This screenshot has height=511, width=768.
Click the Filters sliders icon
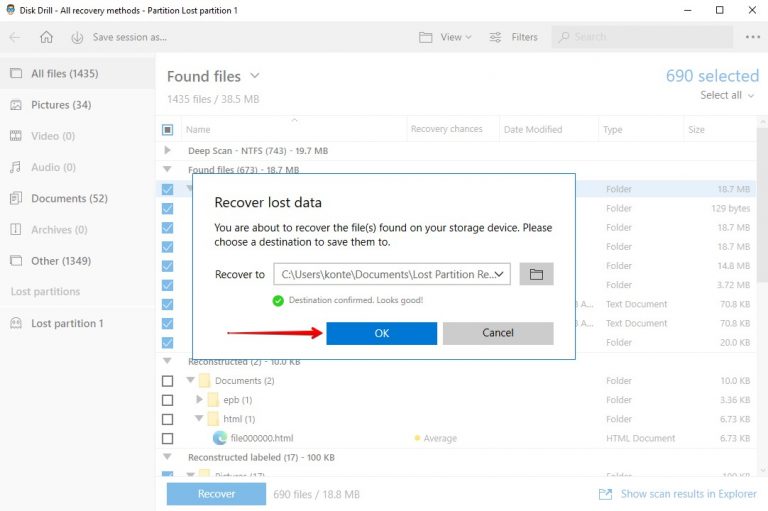(496, 37)
